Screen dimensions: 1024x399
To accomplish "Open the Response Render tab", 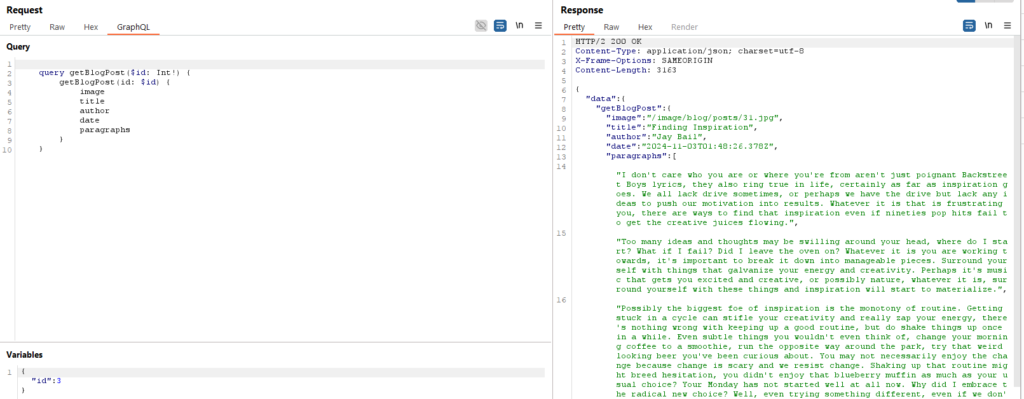I will pyautogui.click(x=684, y=27).
